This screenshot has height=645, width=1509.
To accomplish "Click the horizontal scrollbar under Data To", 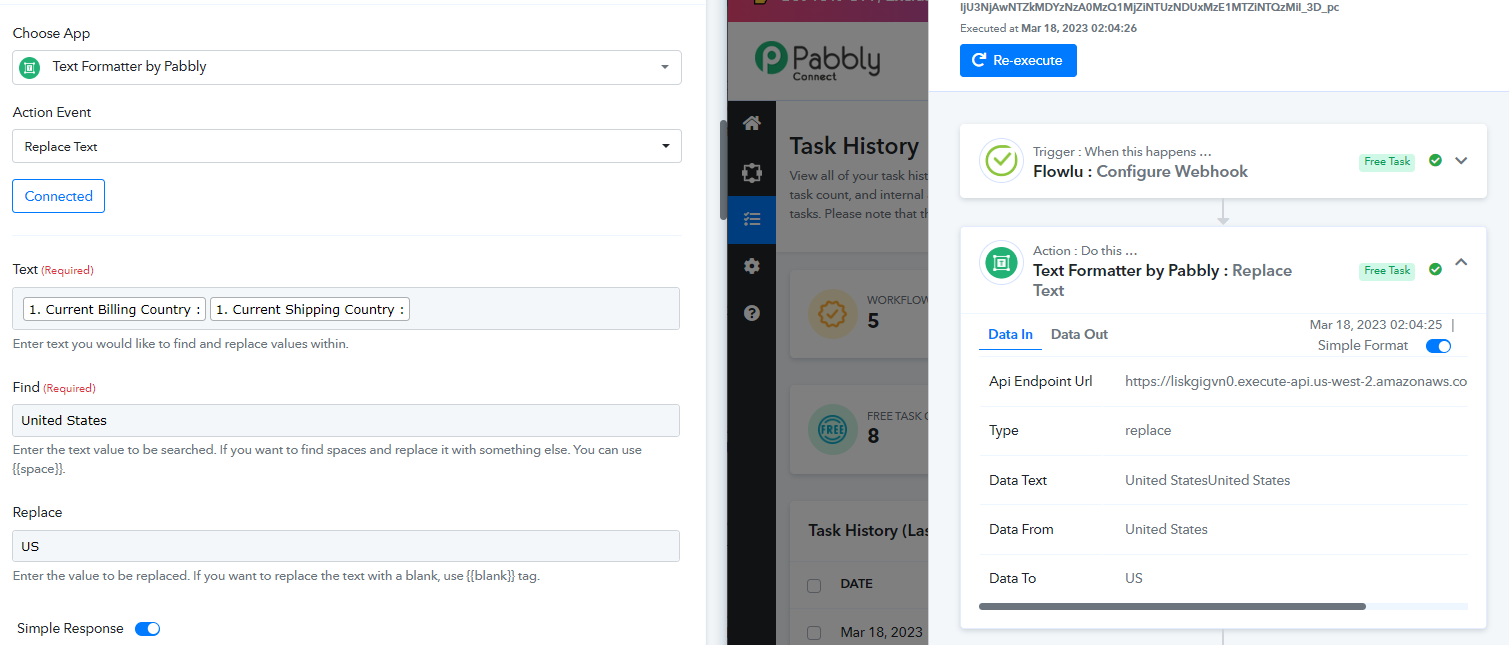I will 1172,606.
